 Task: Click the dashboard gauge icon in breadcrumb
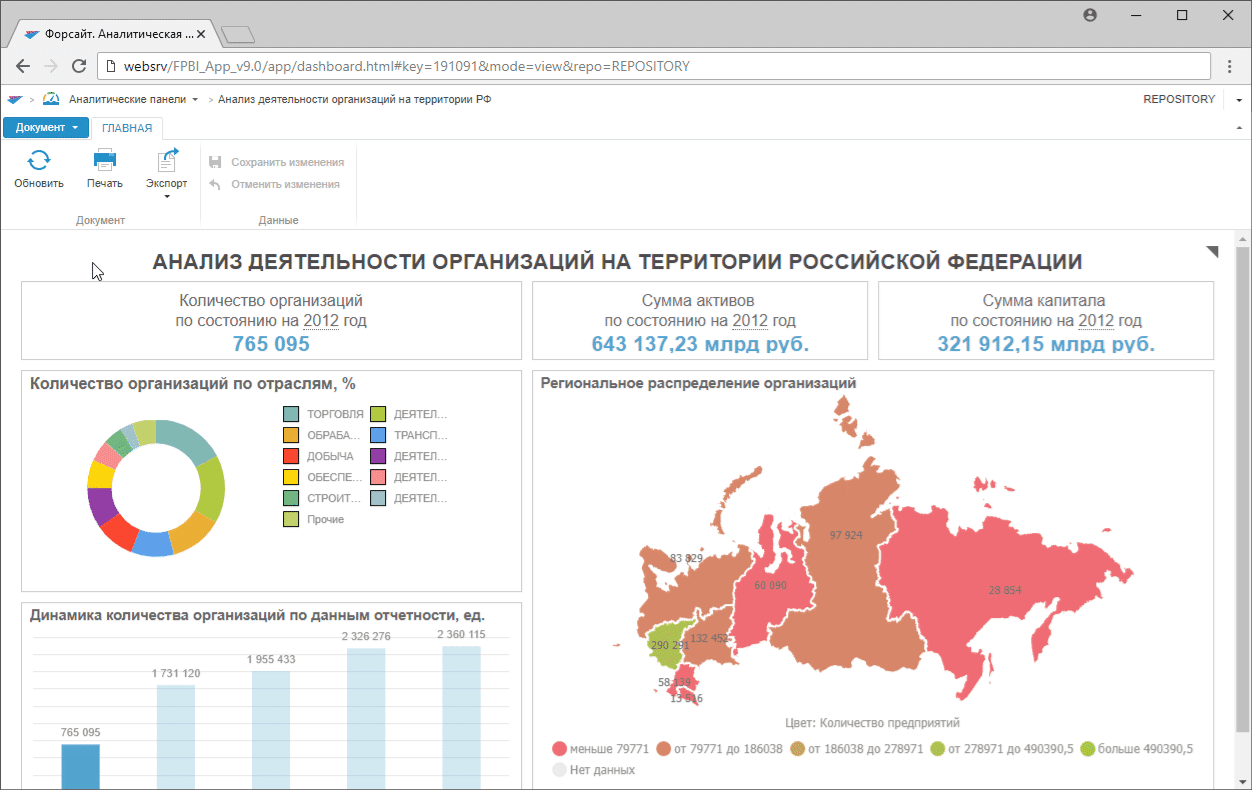click(x=51, y=99)
